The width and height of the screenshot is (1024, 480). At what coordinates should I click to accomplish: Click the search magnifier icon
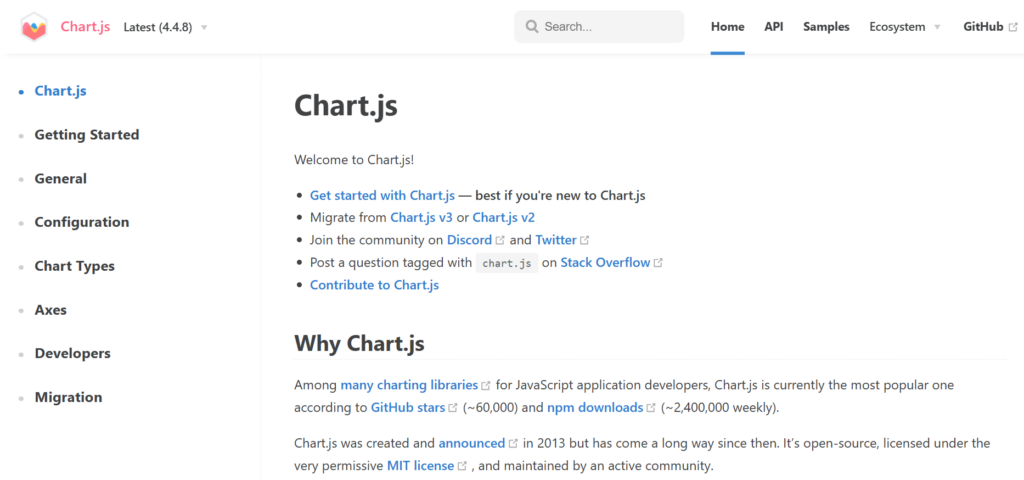pyautogui.click(x=532, y=27)
